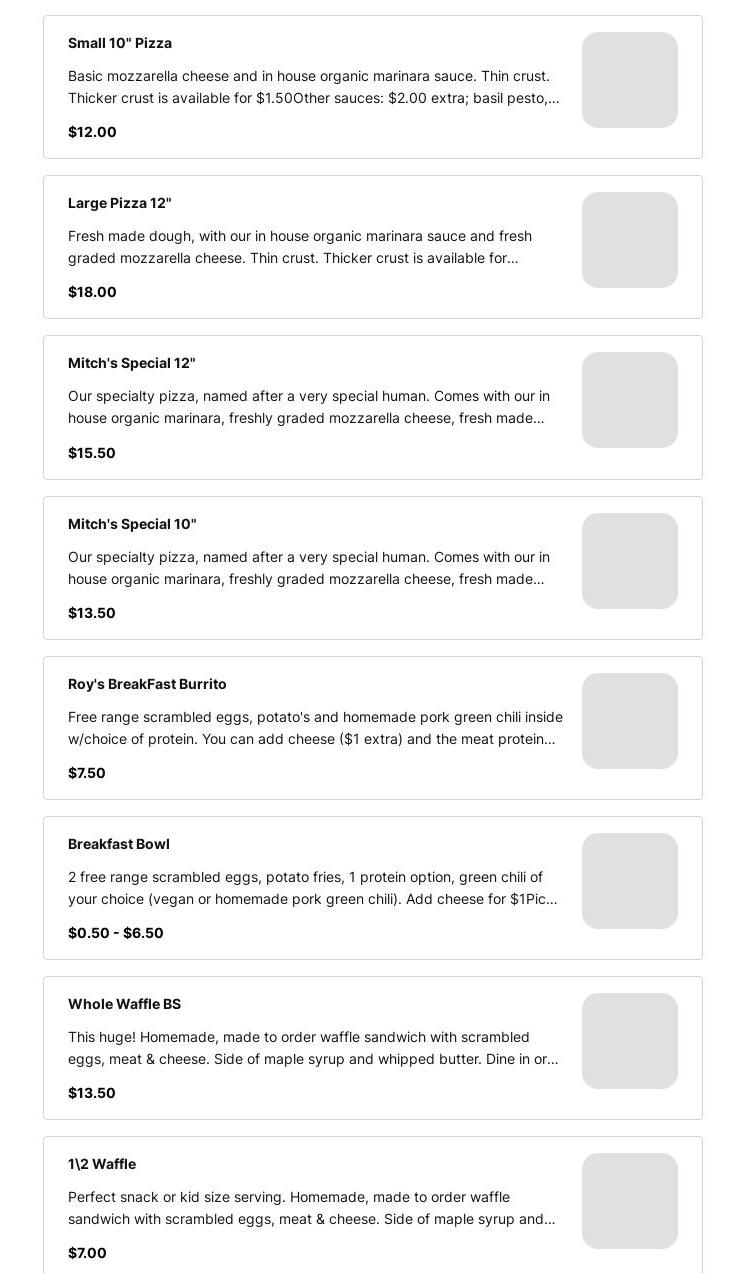
Task: Select the $7.50 burrito price
Action: pos(87,773)
